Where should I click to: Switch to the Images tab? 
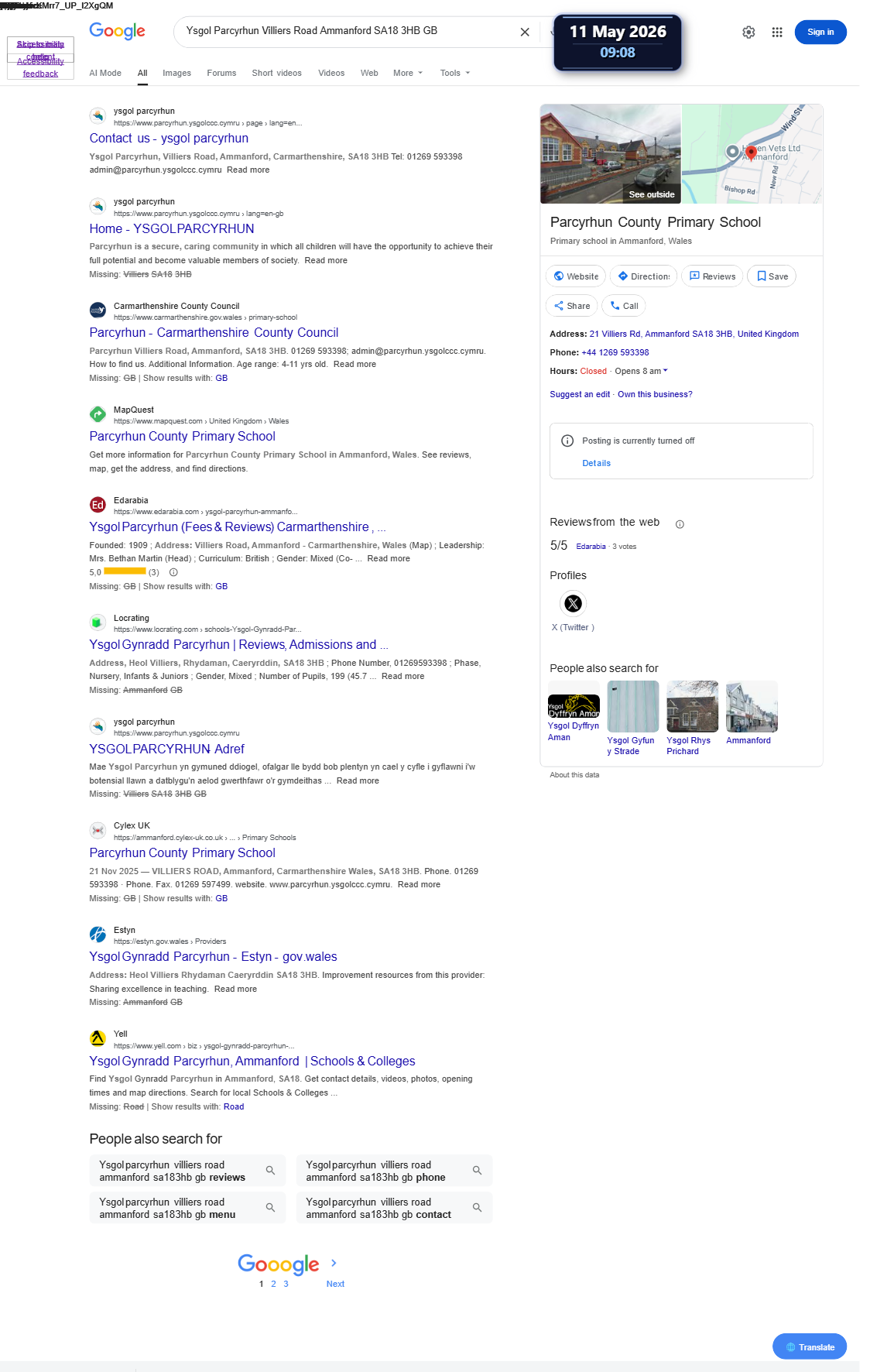click(176, 73)
